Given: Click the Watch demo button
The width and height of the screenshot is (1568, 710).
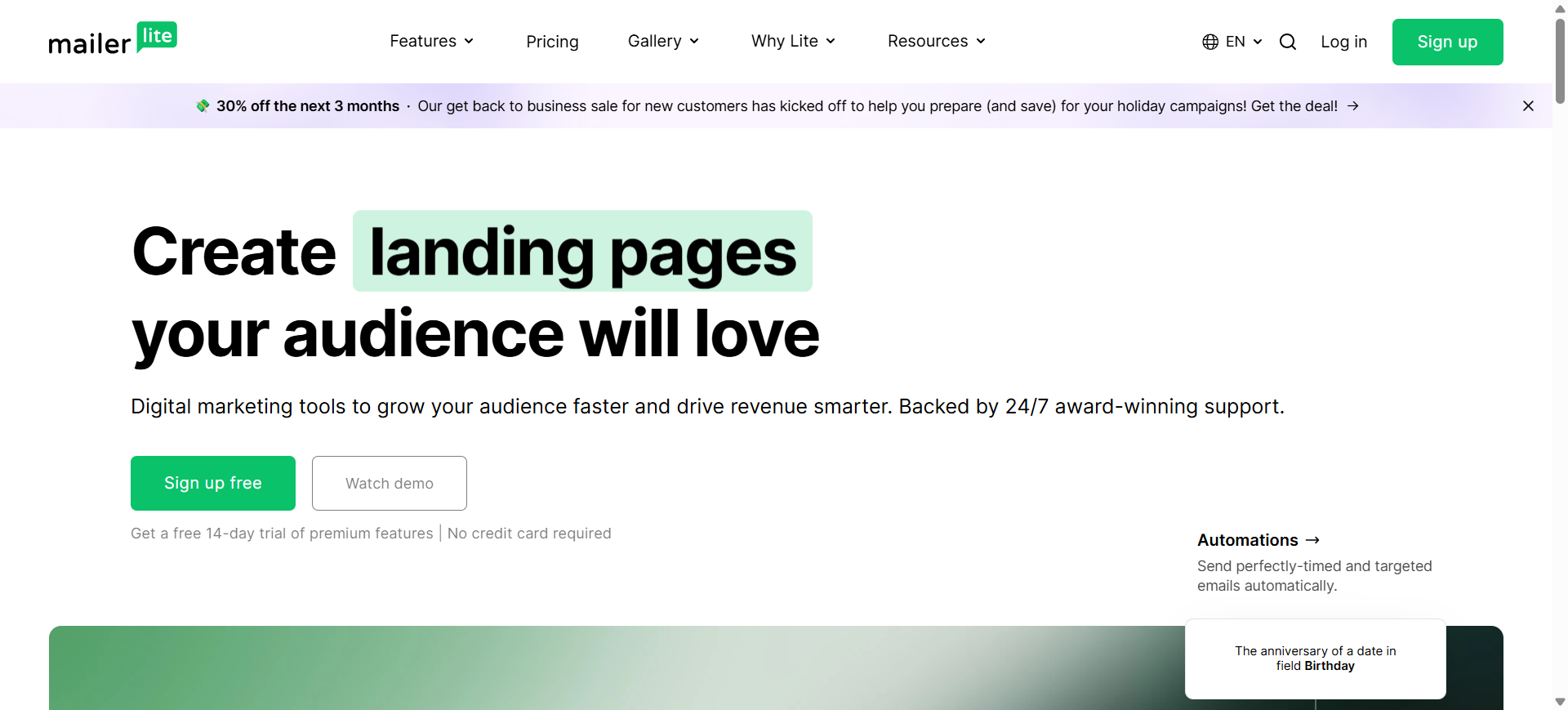Looking at the screenshot, I should click(390, 483).
